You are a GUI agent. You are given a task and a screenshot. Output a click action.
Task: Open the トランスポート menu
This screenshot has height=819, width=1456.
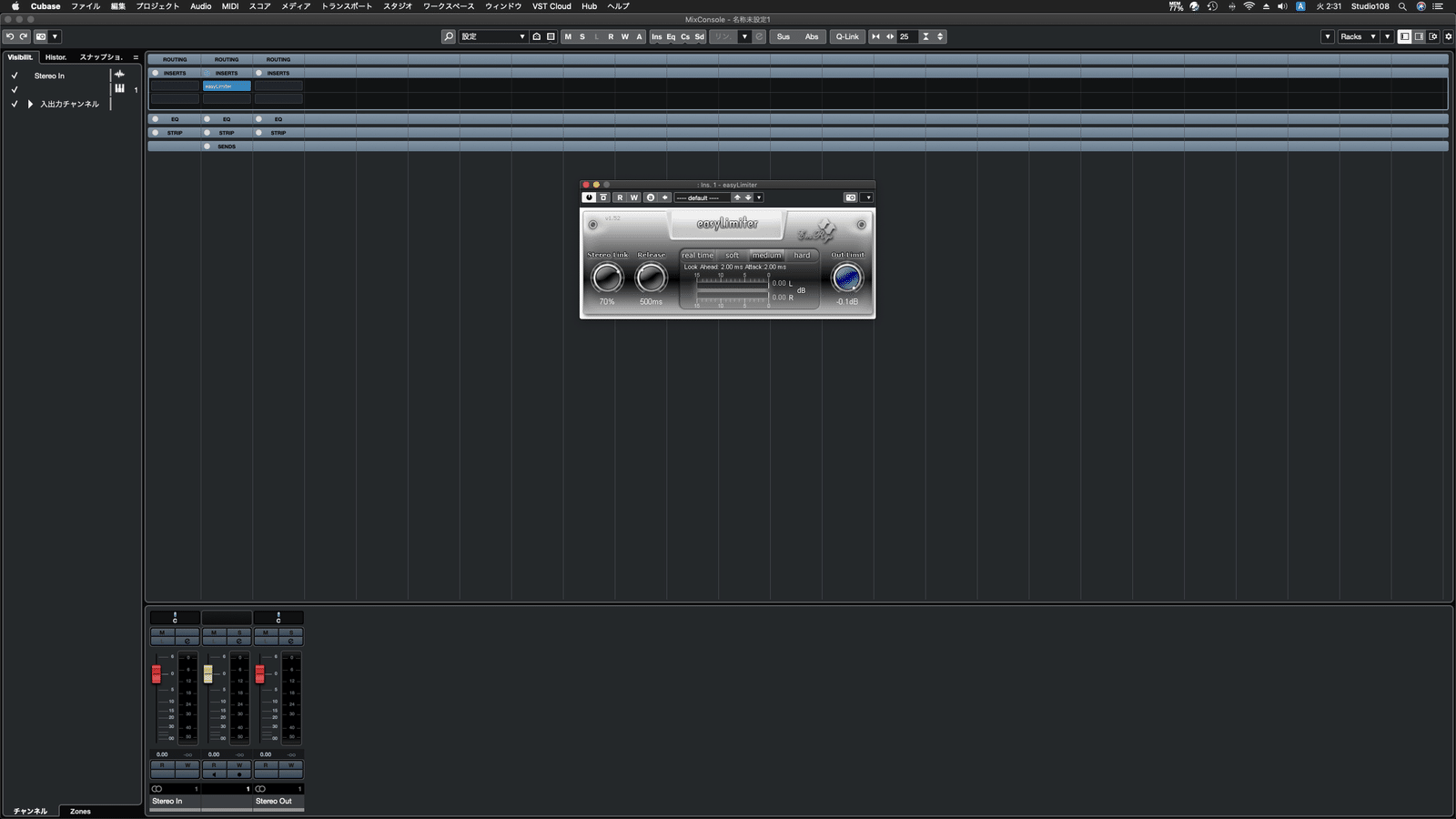pos(347,6)
